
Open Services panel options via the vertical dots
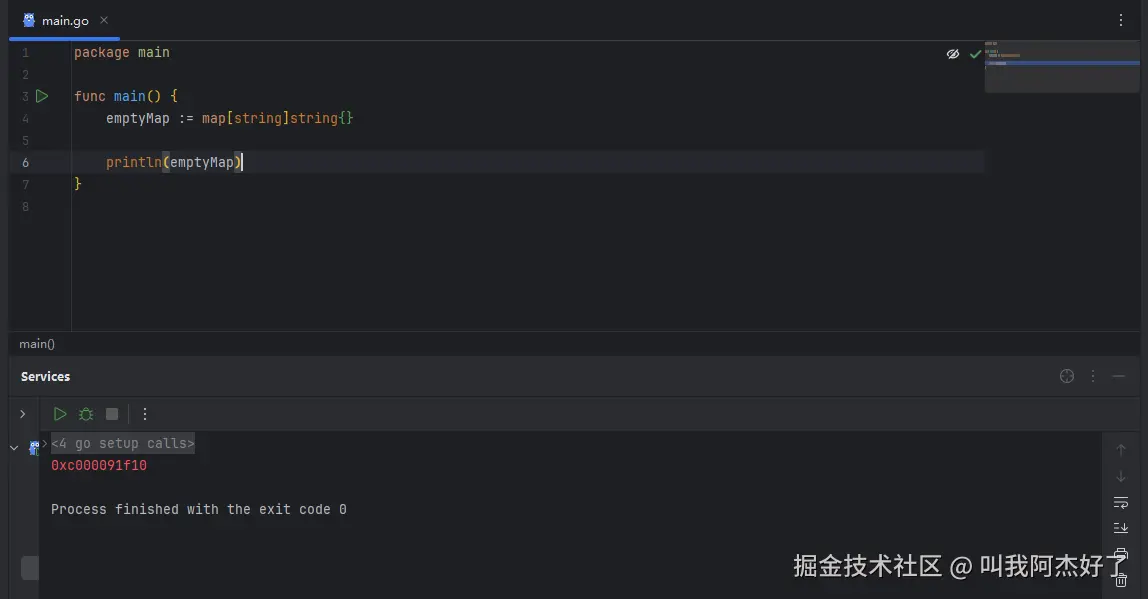(x=1093, y=376)
